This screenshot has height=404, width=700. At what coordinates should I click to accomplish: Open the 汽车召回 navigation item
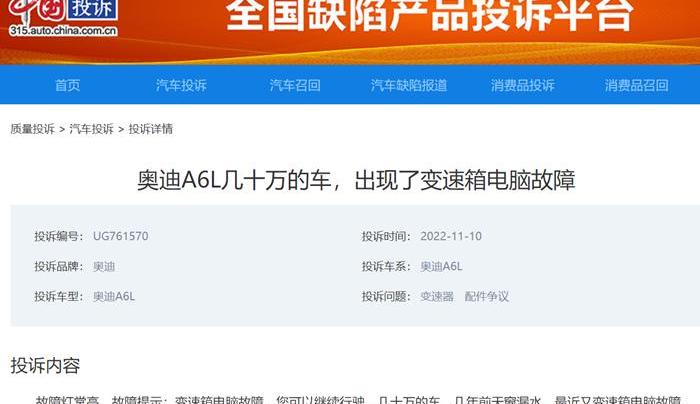coord(295,85)
